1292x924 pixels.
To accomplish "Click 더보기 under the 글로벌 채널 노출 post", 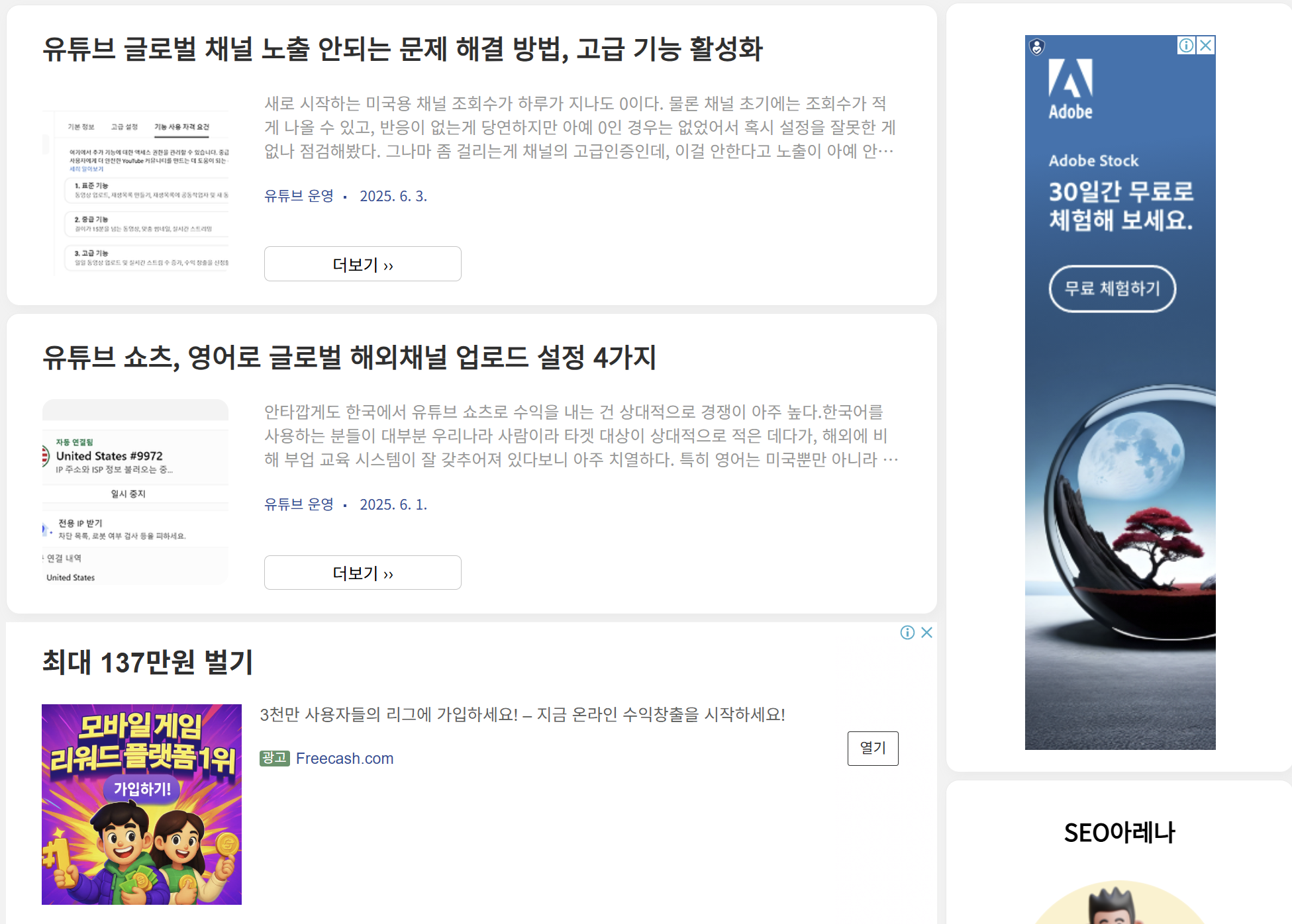I will point(362,264).
